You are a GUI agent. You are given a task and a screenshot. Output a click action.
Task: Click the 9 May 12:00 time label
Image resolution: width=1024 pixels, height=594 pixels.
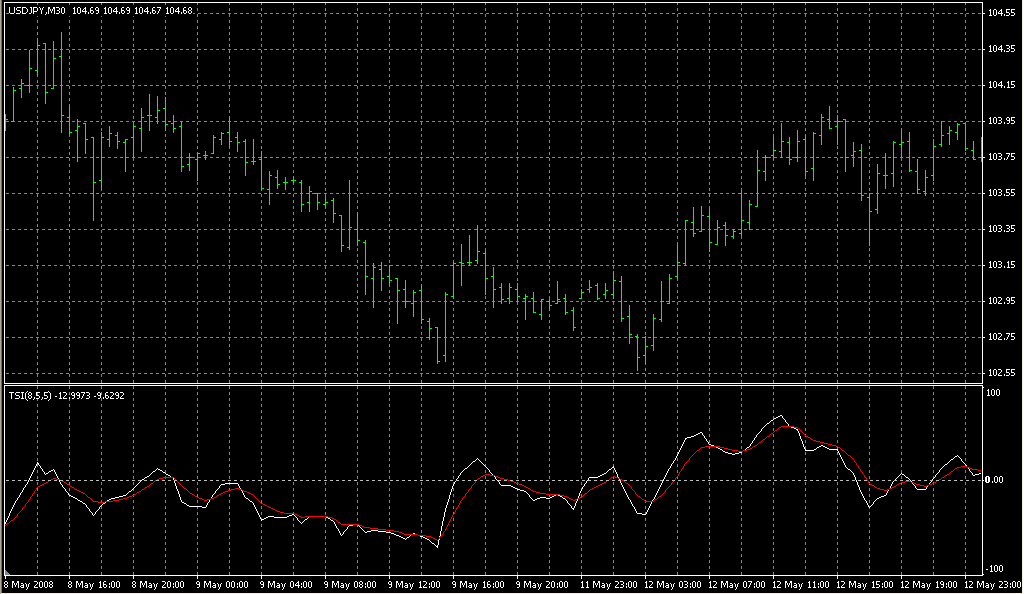click(x=414, y=584)
